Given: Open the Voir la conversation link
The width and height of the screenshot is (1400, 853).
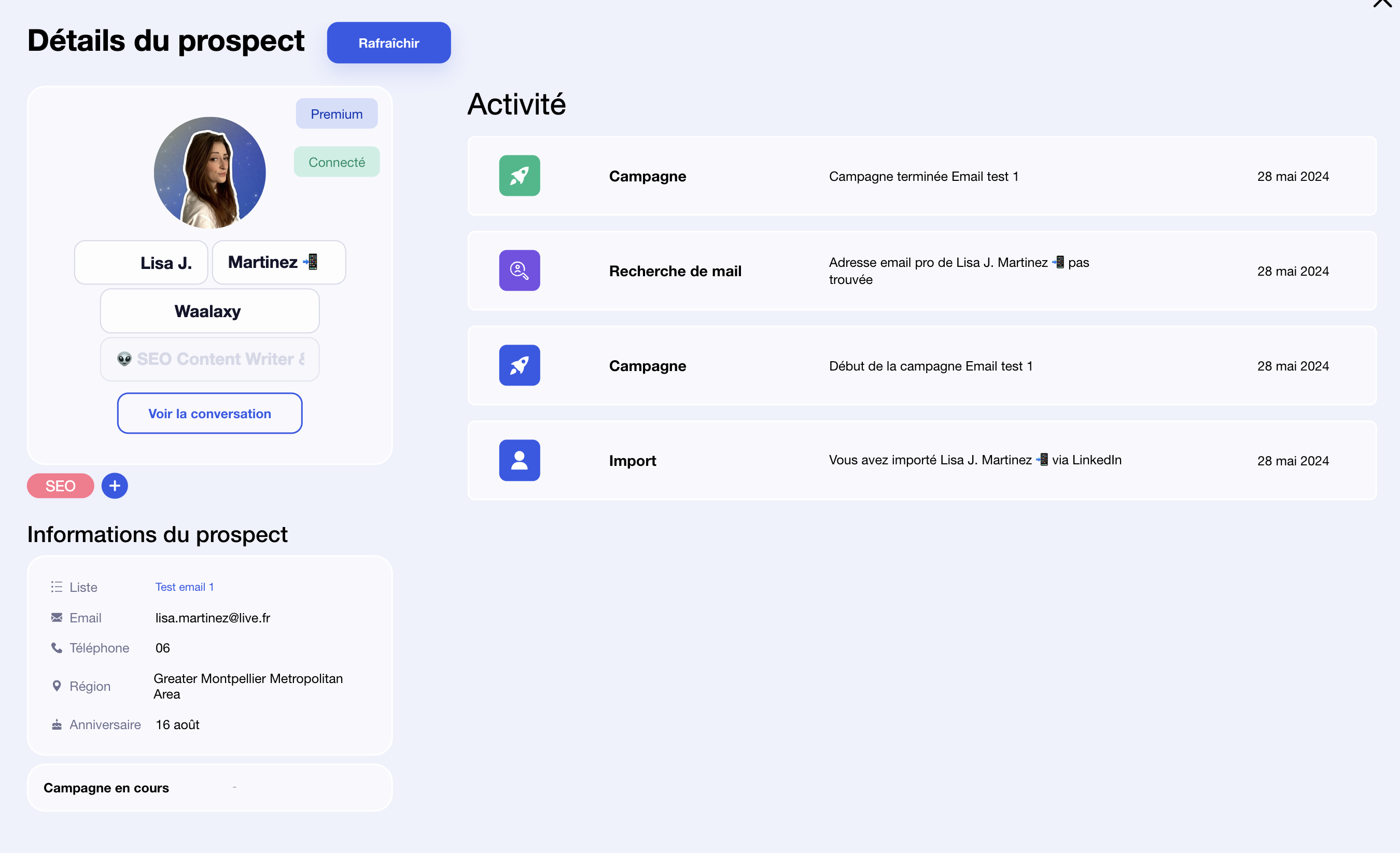Looking at the screenshot, I should (209, 413).
